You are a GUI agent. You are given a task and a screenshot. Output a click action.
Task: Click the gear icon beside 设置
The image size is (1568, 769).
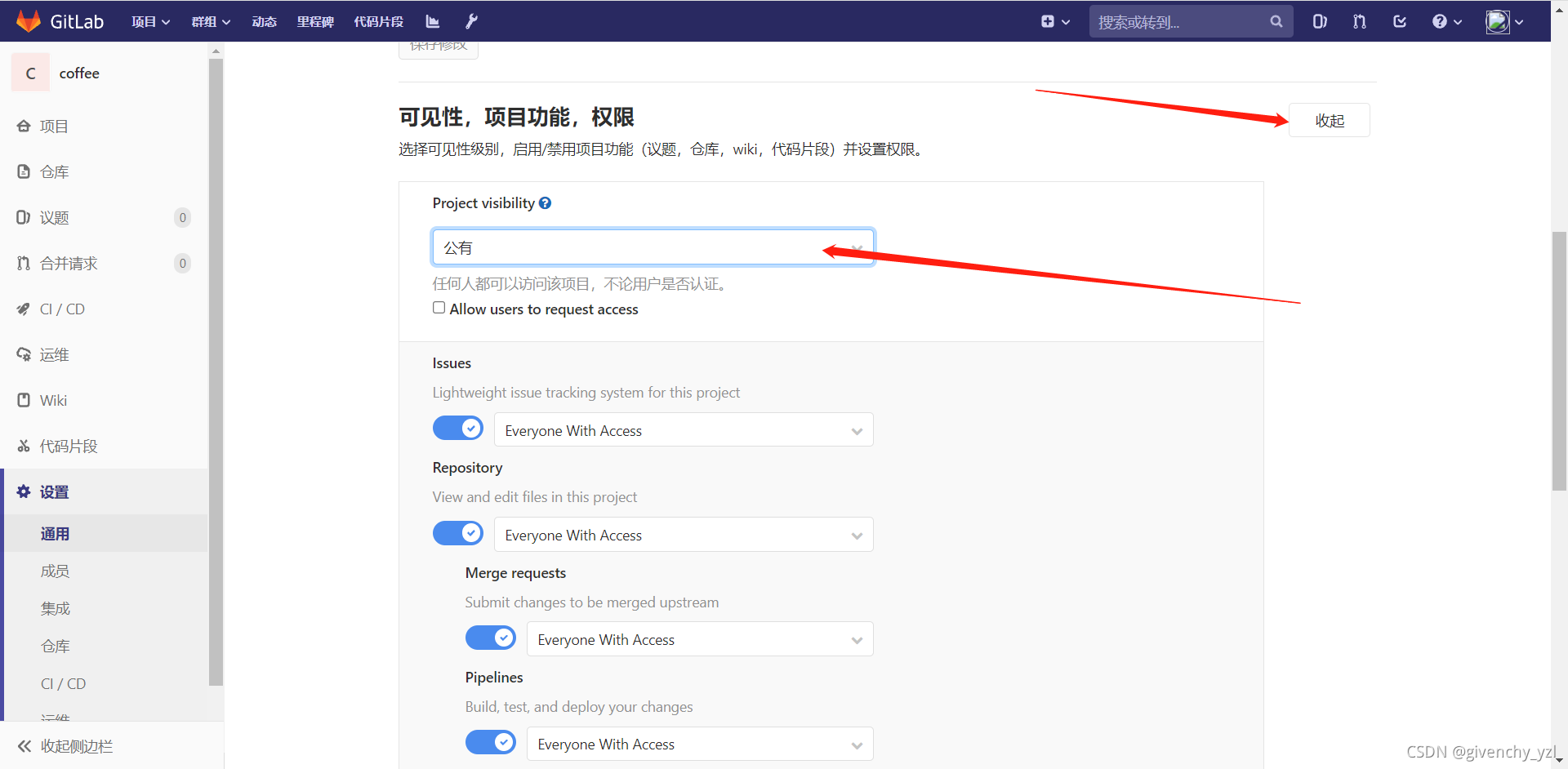point(24,491)
